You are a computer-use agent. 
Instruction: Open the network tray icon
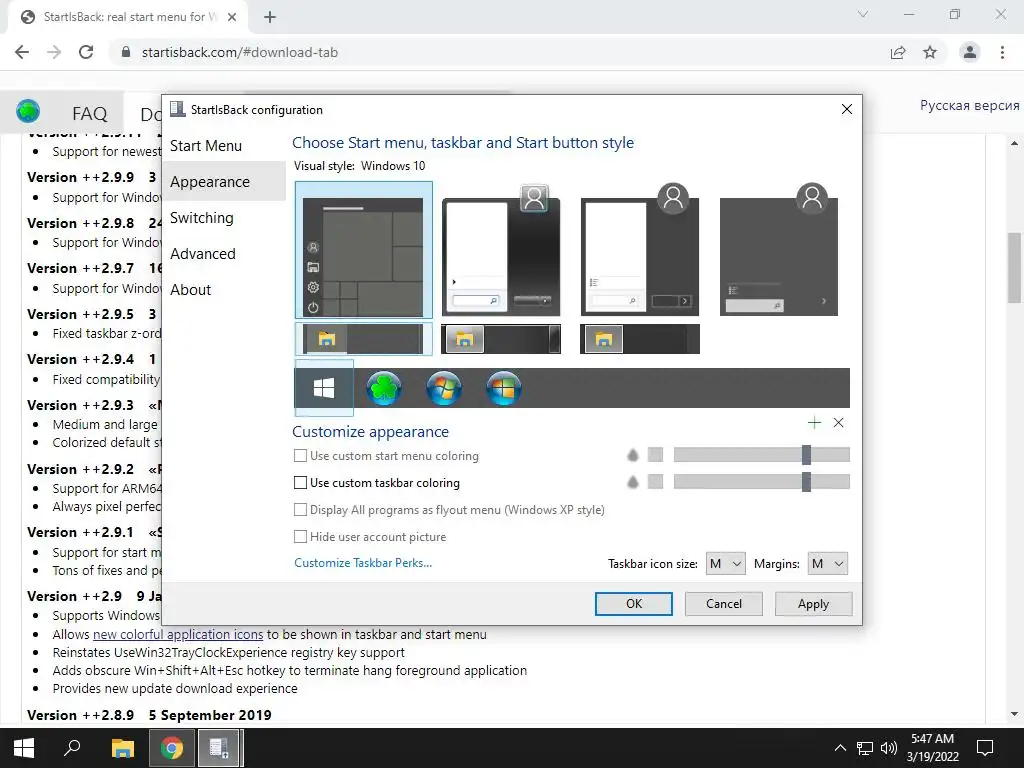tap(865, 748)
